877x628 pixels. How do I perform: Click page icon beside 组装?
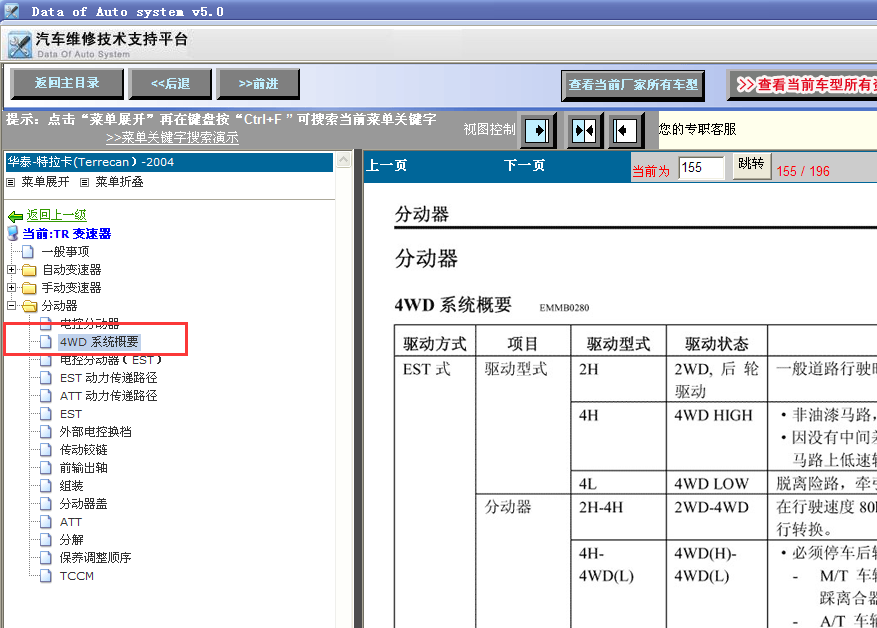coord(46,486)
